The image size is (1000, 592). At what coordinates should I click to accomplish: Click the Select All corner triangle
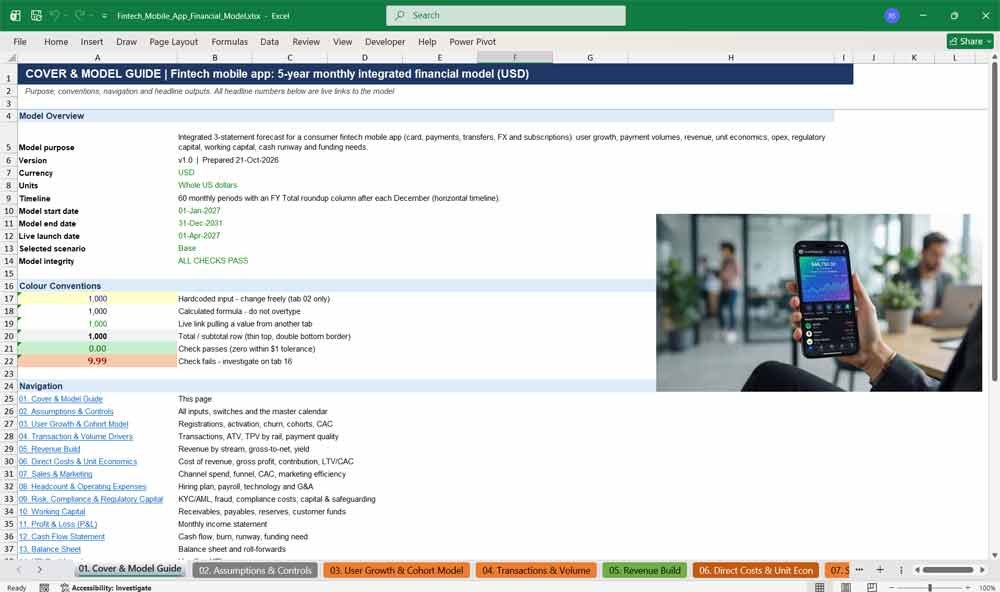[11, 58]
